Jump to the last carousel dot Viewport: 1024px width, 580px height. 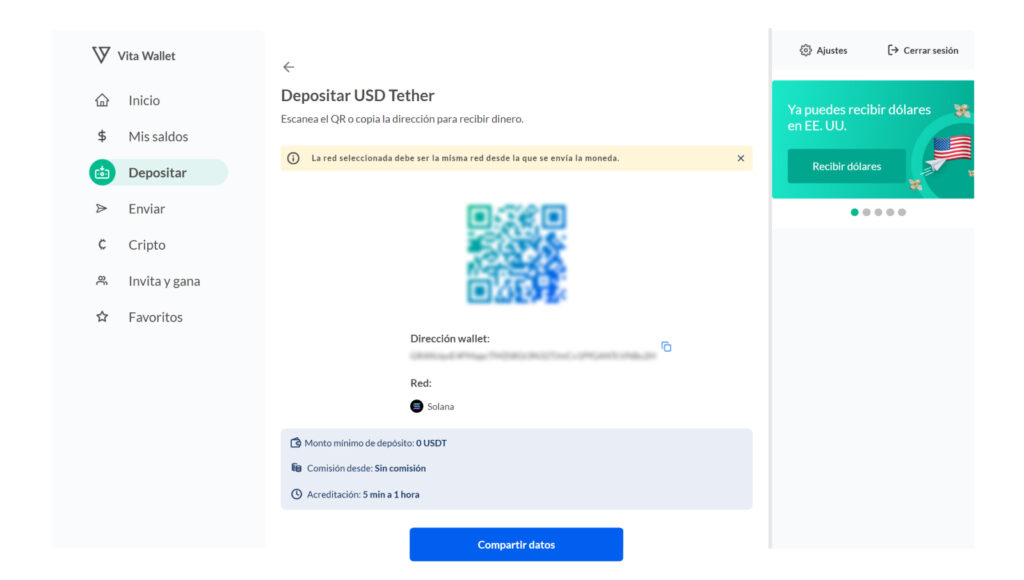[902, 212]
